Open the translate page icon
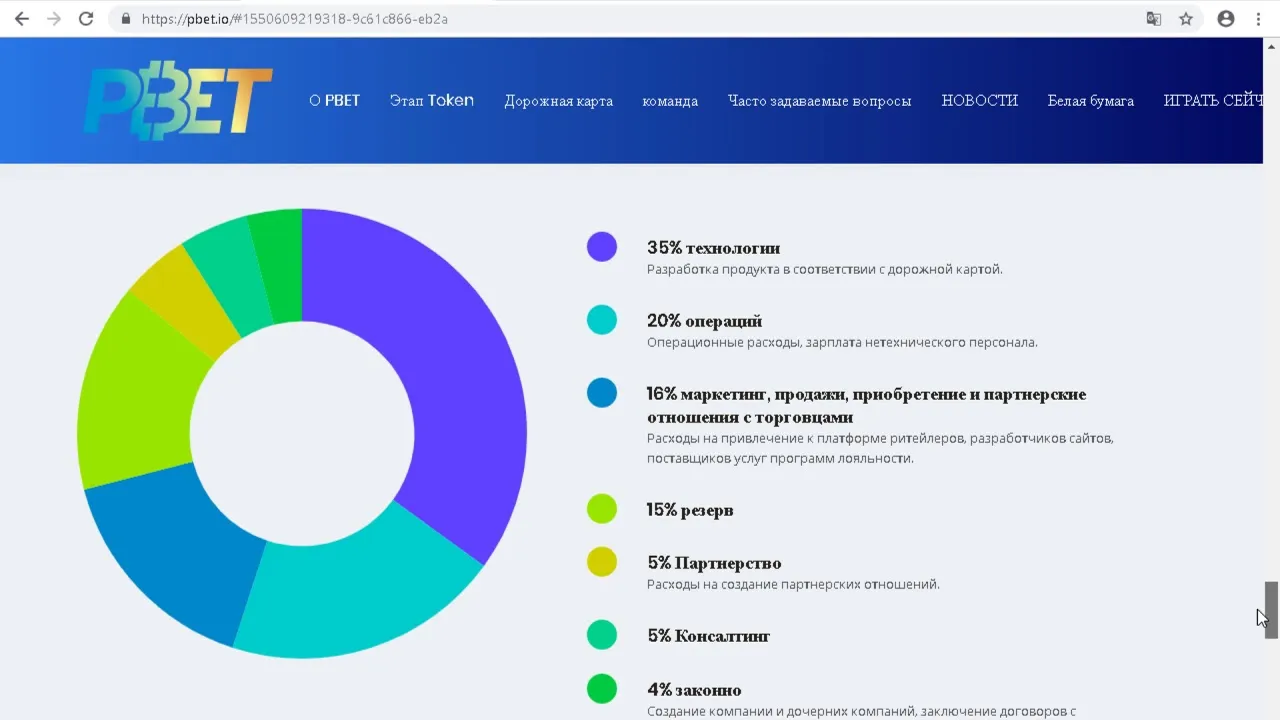Viewport: 1280px width, 720px height. 1154,19
